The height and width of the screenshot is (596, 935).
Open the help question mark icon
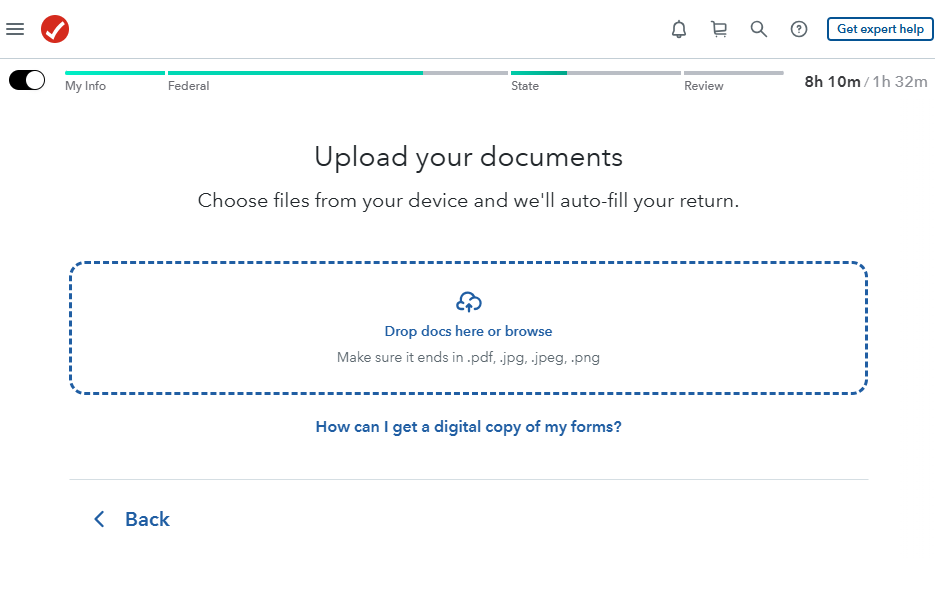coord(799,29)
